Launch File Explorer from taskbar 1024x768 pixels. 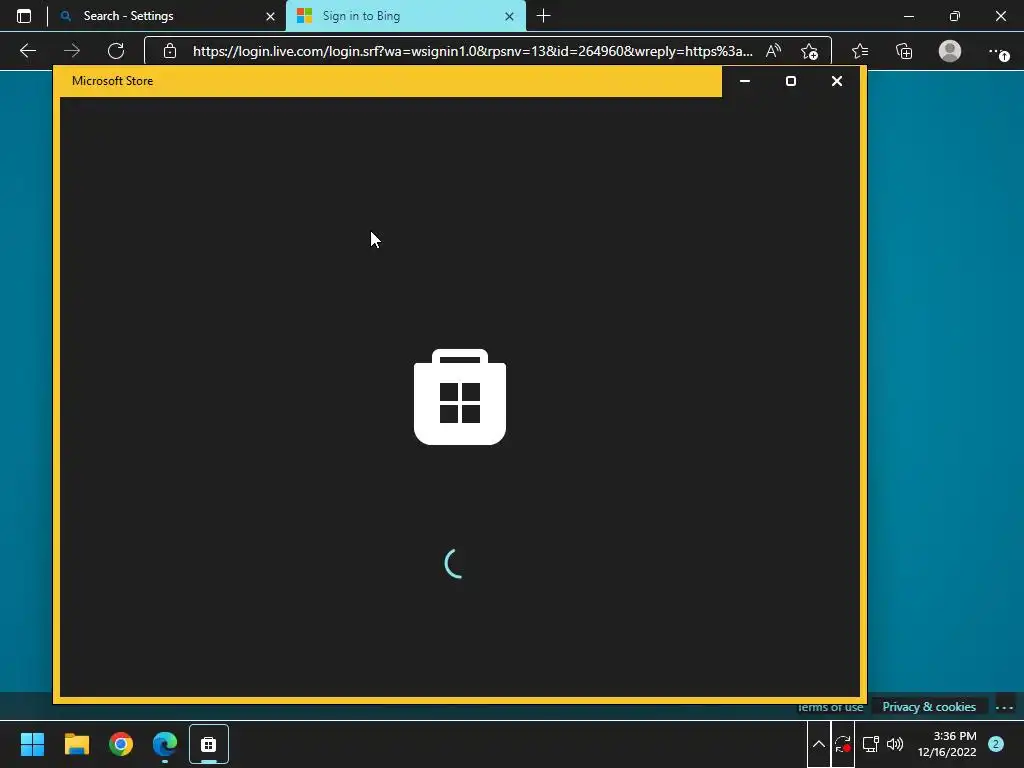pos(76,744)
